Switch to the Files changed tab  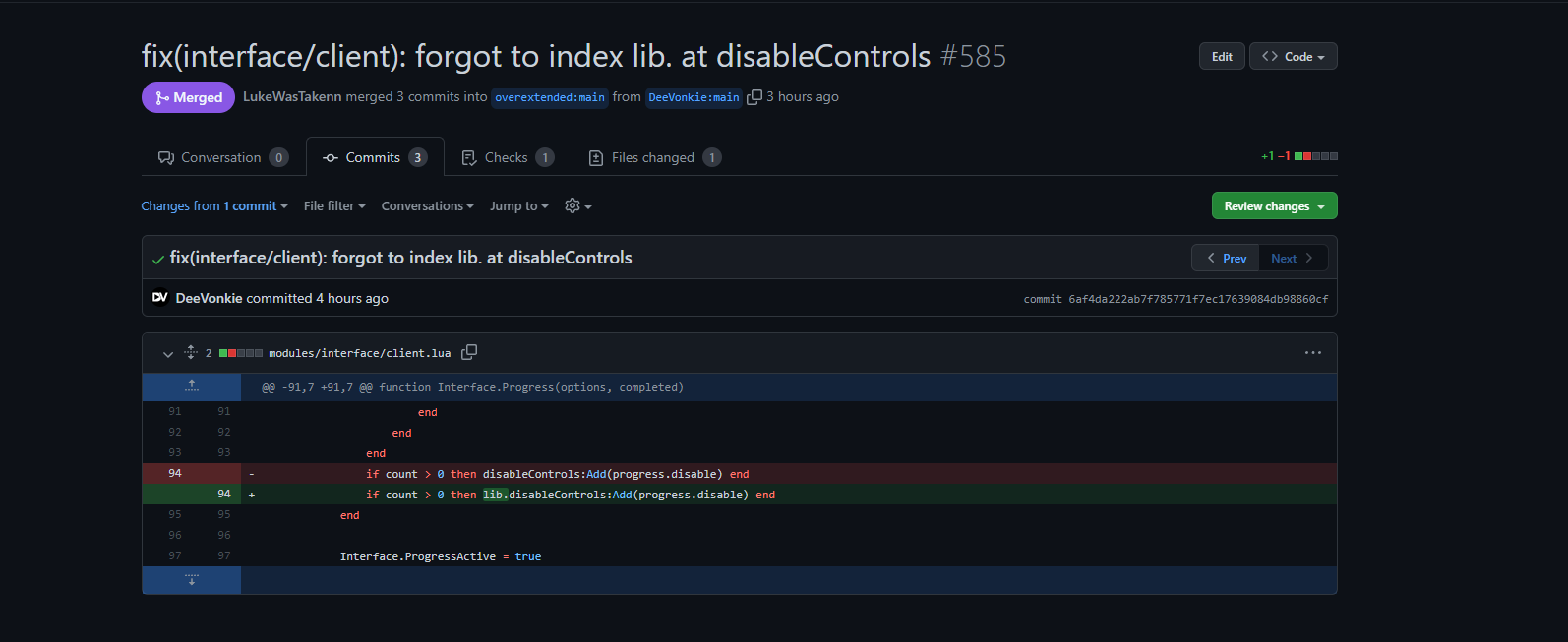tap(653, 157)
